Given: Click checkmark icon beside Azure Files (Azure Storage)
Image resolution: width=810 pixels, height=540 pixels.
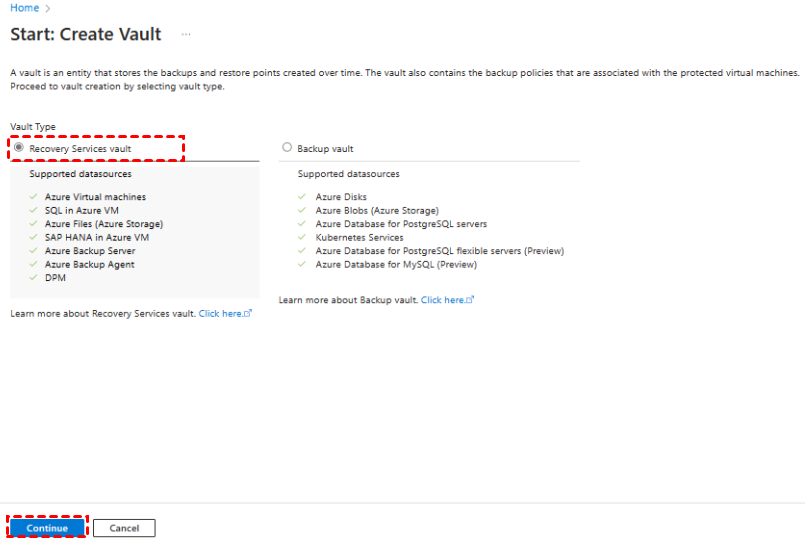Looking at the screenshot, I should [x=34, y=224].
